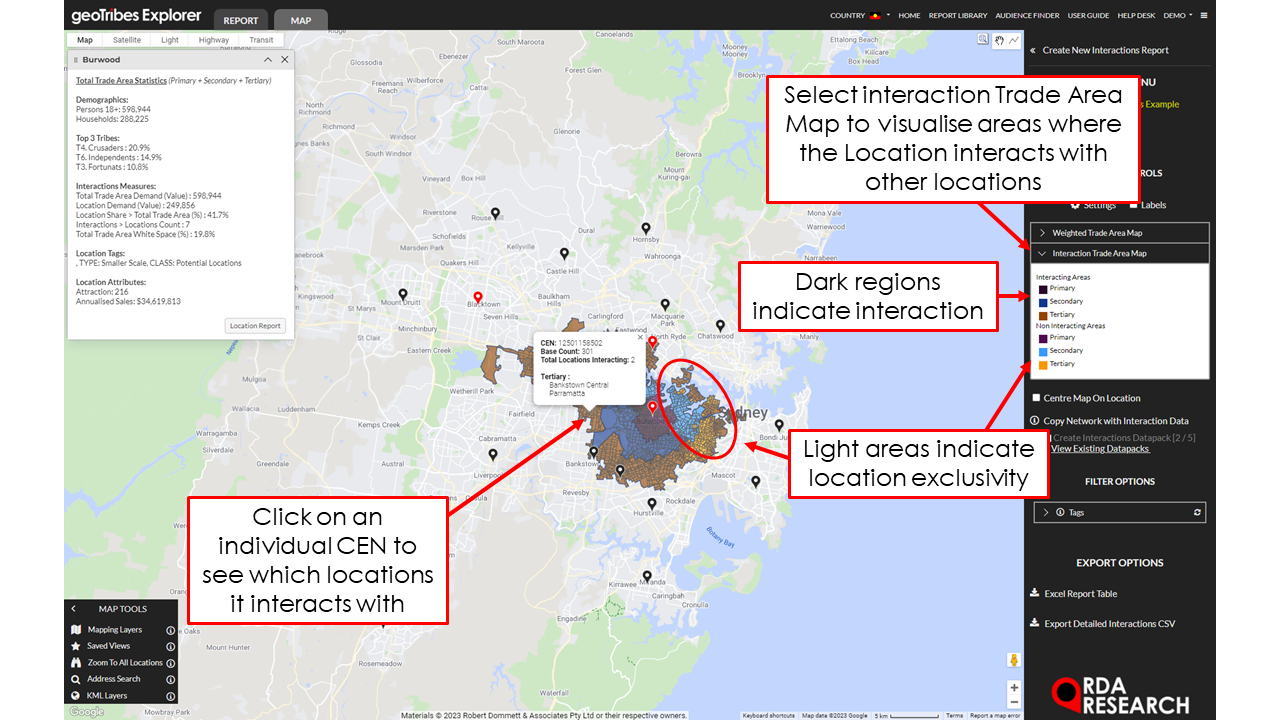This screenshot has width=1280, height=720.
Task: Open the Audience Finder
Action: coord(1027,16)
